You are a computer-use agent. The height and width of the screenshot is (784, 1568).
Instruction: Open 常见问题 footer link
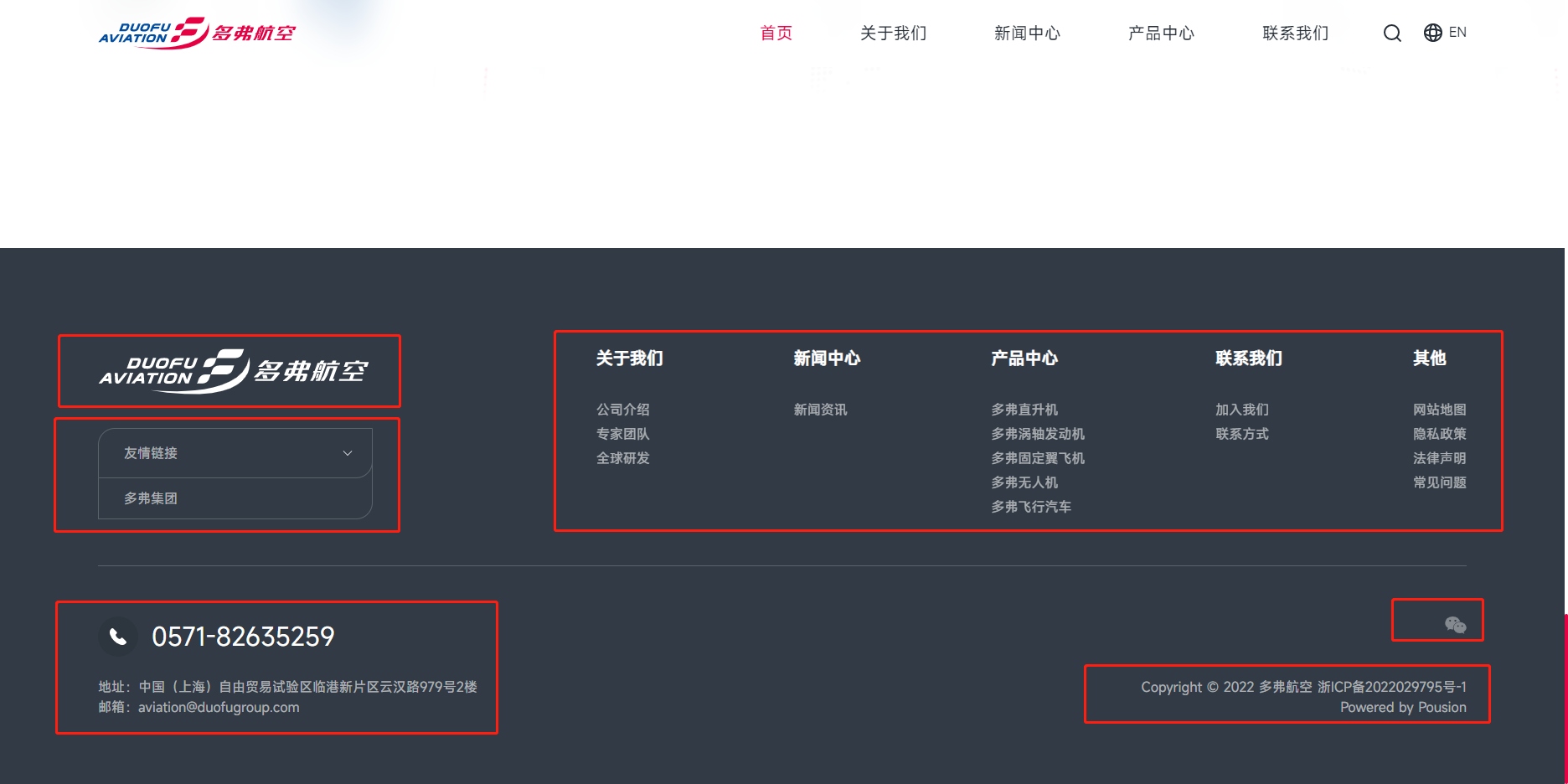point(1440,482)
